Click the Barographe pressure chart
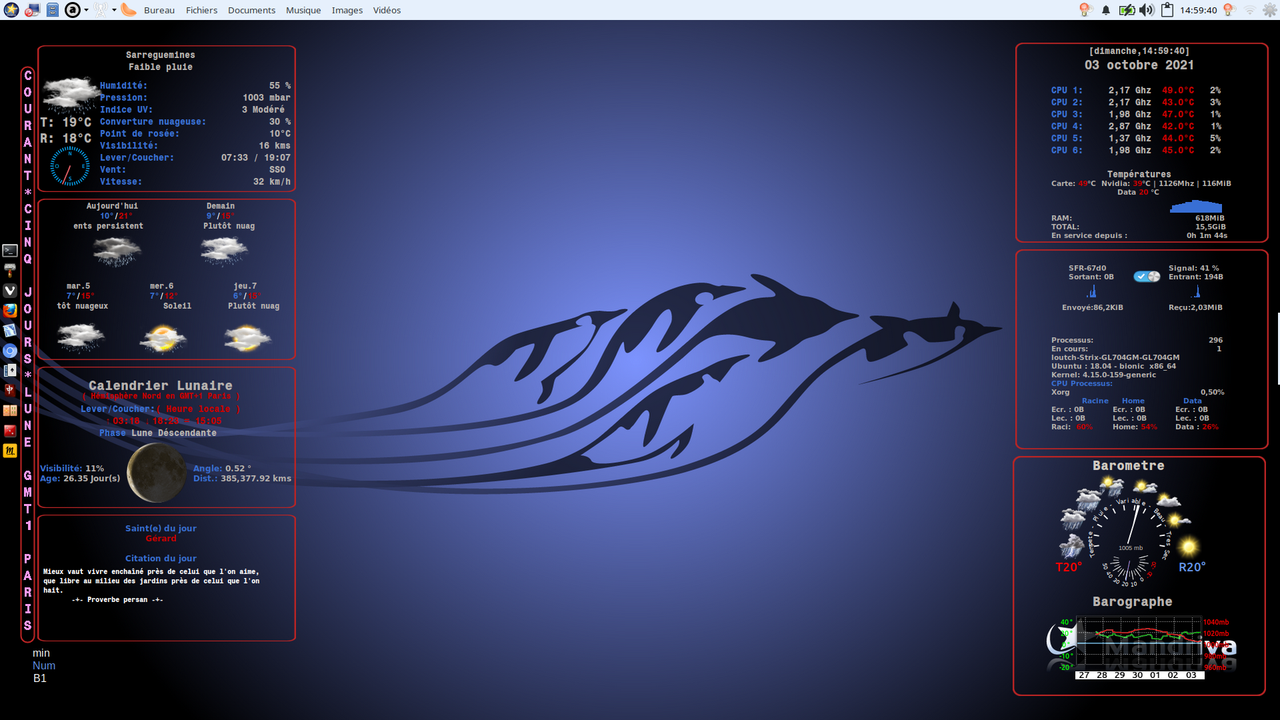The height and width of the screenshot is (720, 1280). (1139, 647)
